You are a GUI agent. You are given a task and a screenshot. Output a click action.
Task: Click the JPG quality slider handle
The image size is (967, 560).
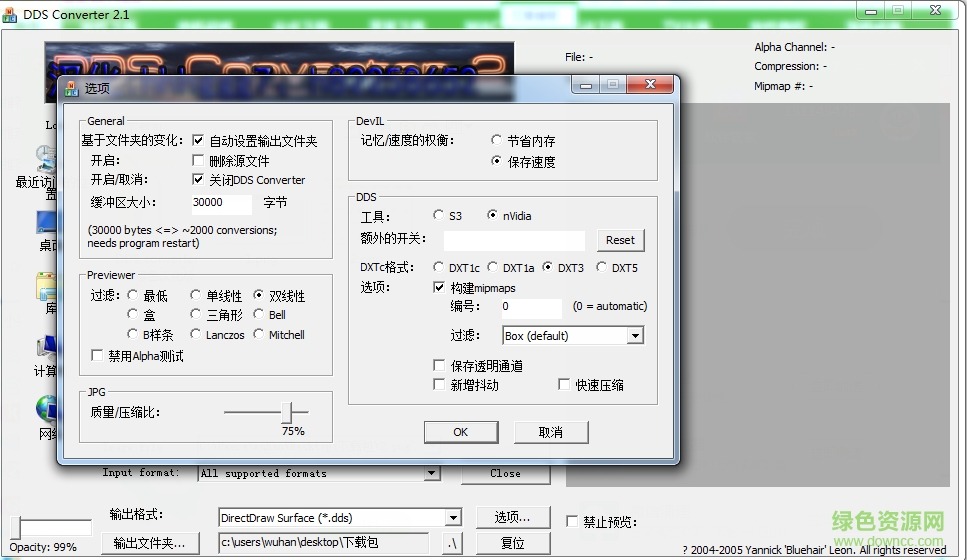(289, 411)
